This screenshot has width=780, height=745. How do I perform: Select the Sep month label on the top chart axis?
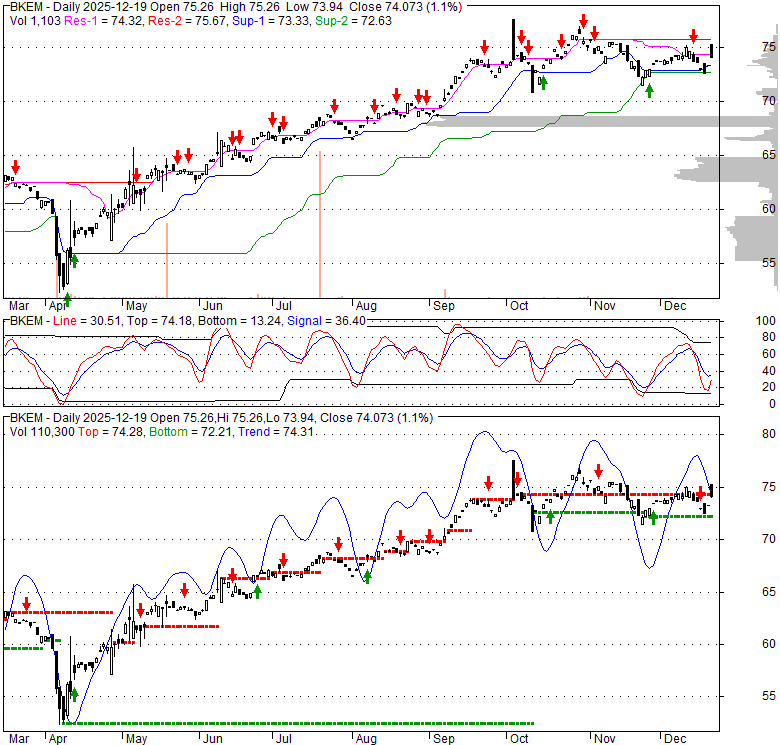coord(444,305)
